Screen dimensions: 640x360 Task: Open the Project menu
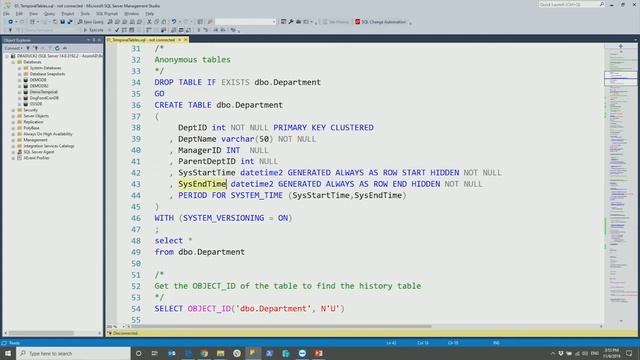pyautogui.click(x=68, y=13)
